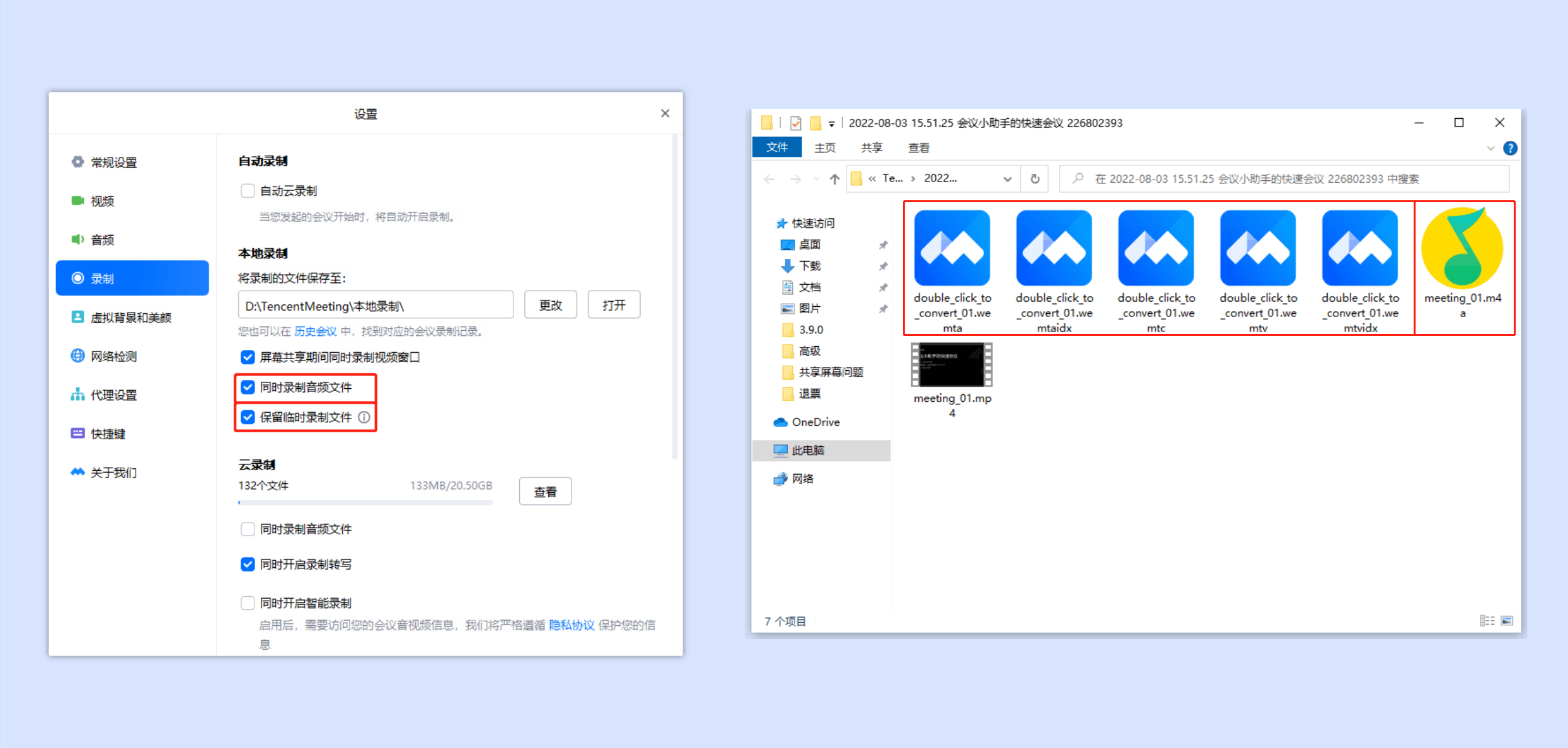The image size is (1568, 748).
Task: Click the Refresh button in Explorer
Action: click(1035, 179)
